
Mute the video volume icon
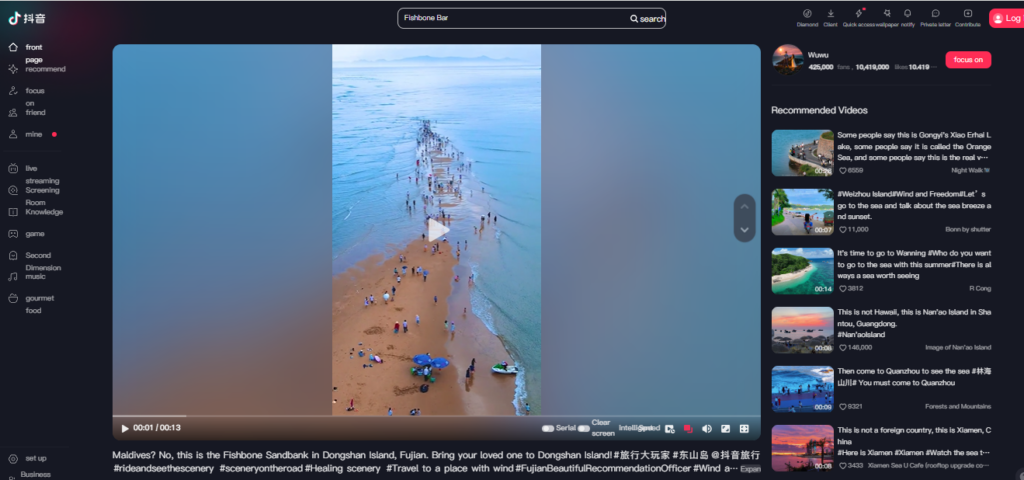pos(707,429)
